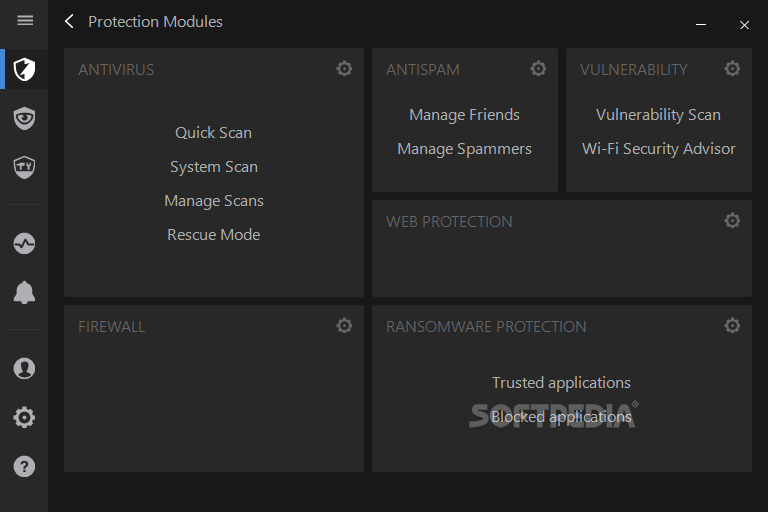
Task: Open Trusted applications list
Action: [x=561, y=383]
